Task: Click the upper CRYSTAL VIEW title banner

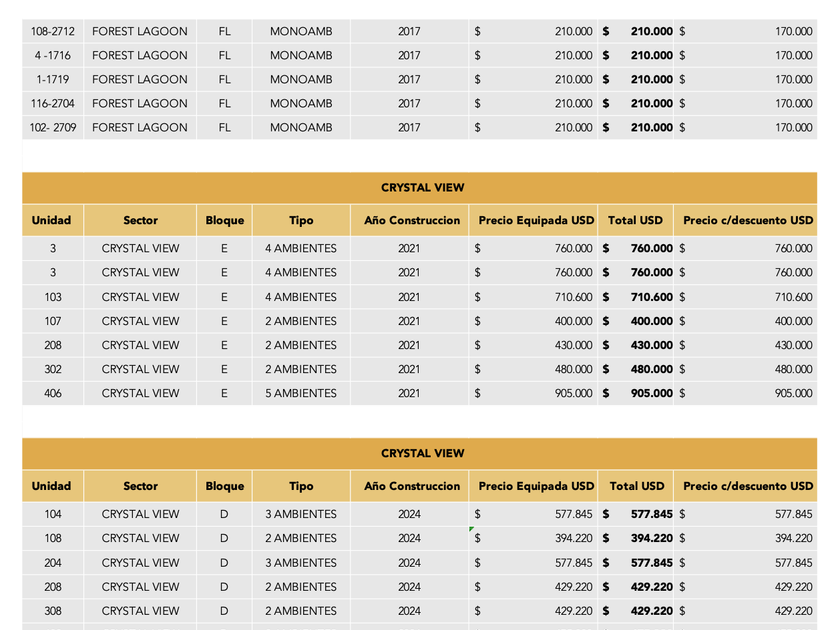Action: (x=422, y=187)
